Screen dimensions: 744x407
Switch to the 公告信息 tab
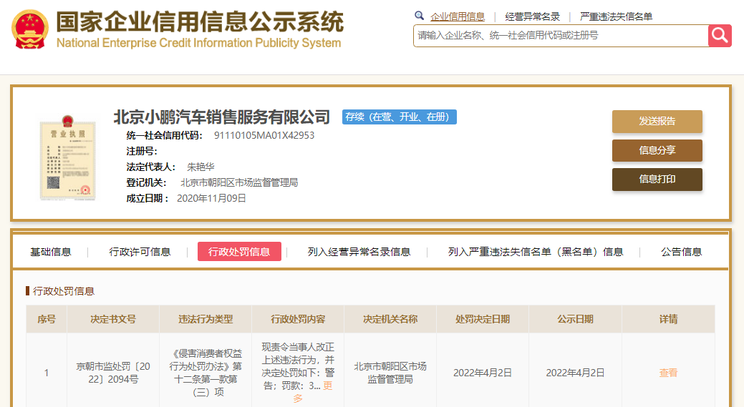coord(681,252)
